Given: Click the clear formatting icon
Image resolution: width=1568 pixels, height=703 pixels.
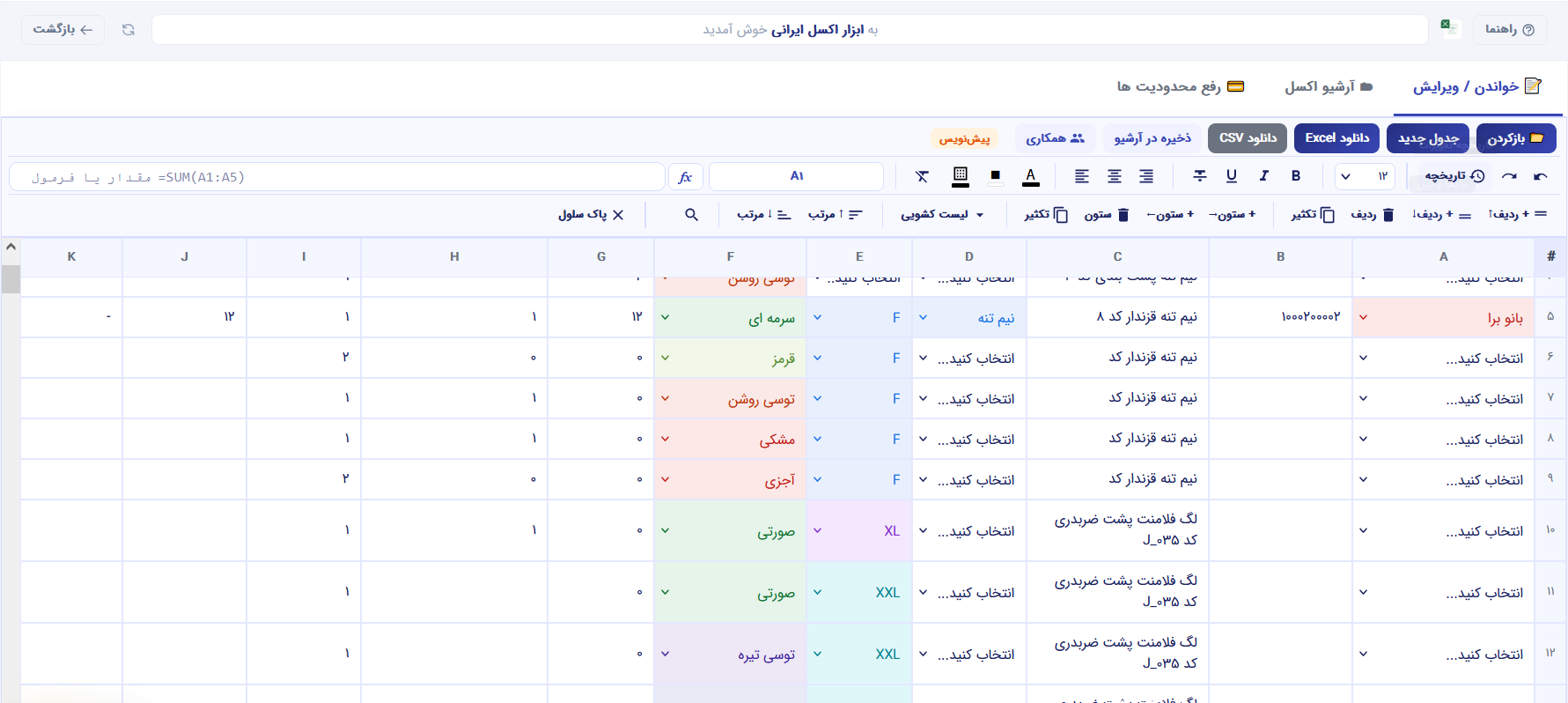Looking at the screenshot, I should [x=922, y=176].
